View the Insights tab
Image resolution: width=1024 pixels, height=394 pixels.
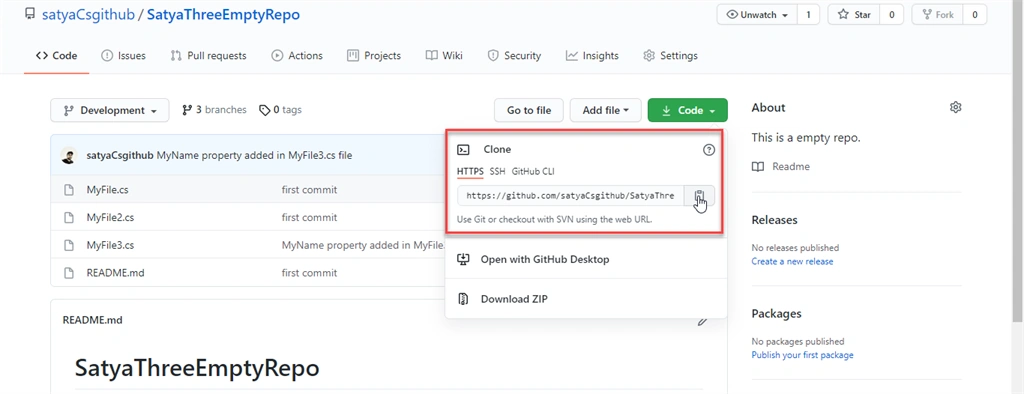[592, 56]
